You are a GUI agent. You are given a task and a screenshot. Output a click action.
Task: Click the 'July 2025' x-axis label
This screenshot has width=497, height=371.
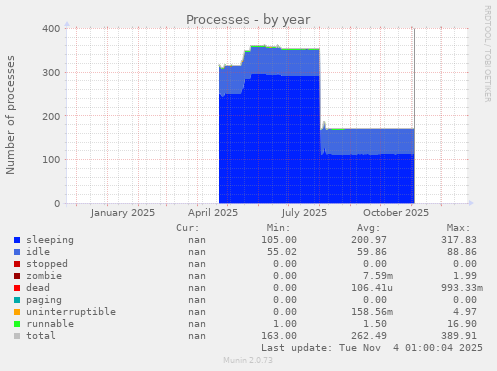304,213
